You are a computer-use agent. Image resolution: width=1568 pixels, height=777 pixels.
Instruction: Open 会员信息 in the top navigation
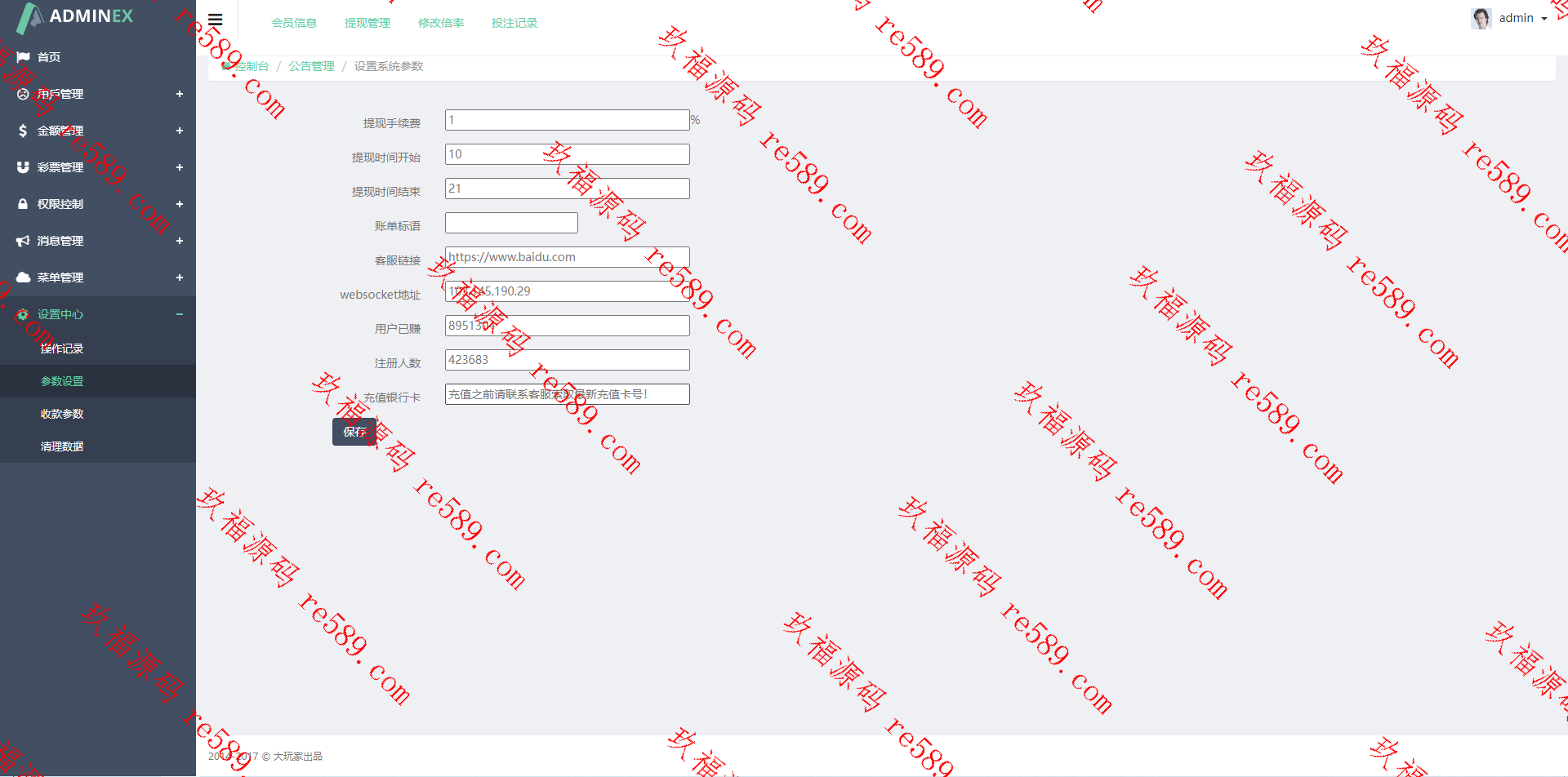tap(294, 23)
